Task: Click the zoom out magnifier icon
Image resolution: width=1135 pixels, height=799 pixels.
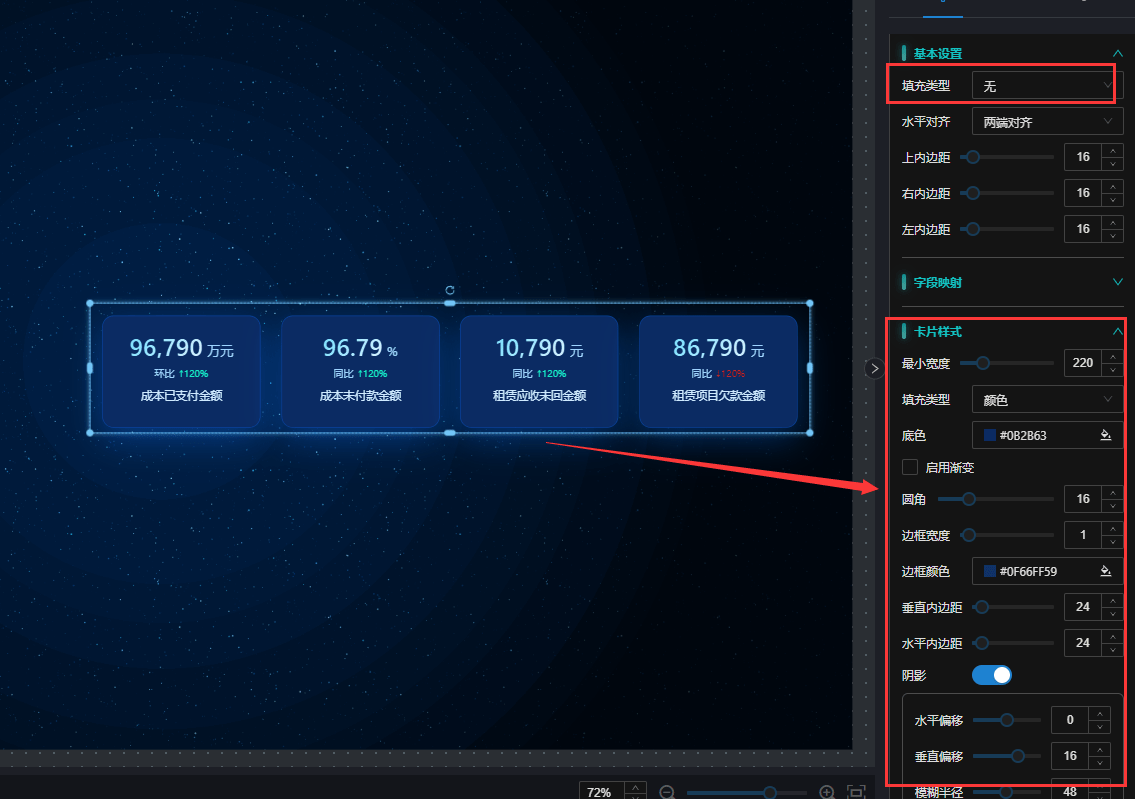Action: pyautogui.click(x=667, y=792)
